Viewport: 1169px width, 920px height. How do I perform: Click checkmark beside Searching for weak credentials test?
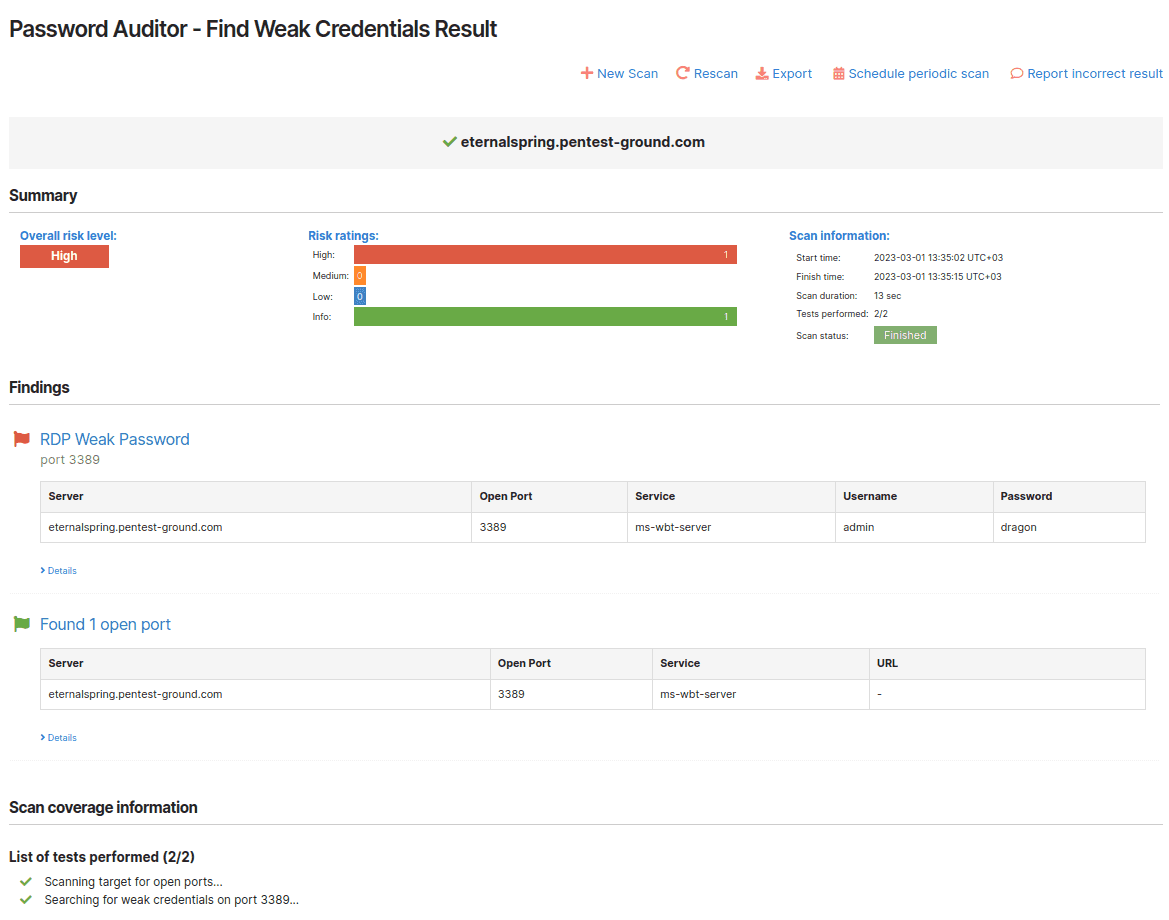24,899
